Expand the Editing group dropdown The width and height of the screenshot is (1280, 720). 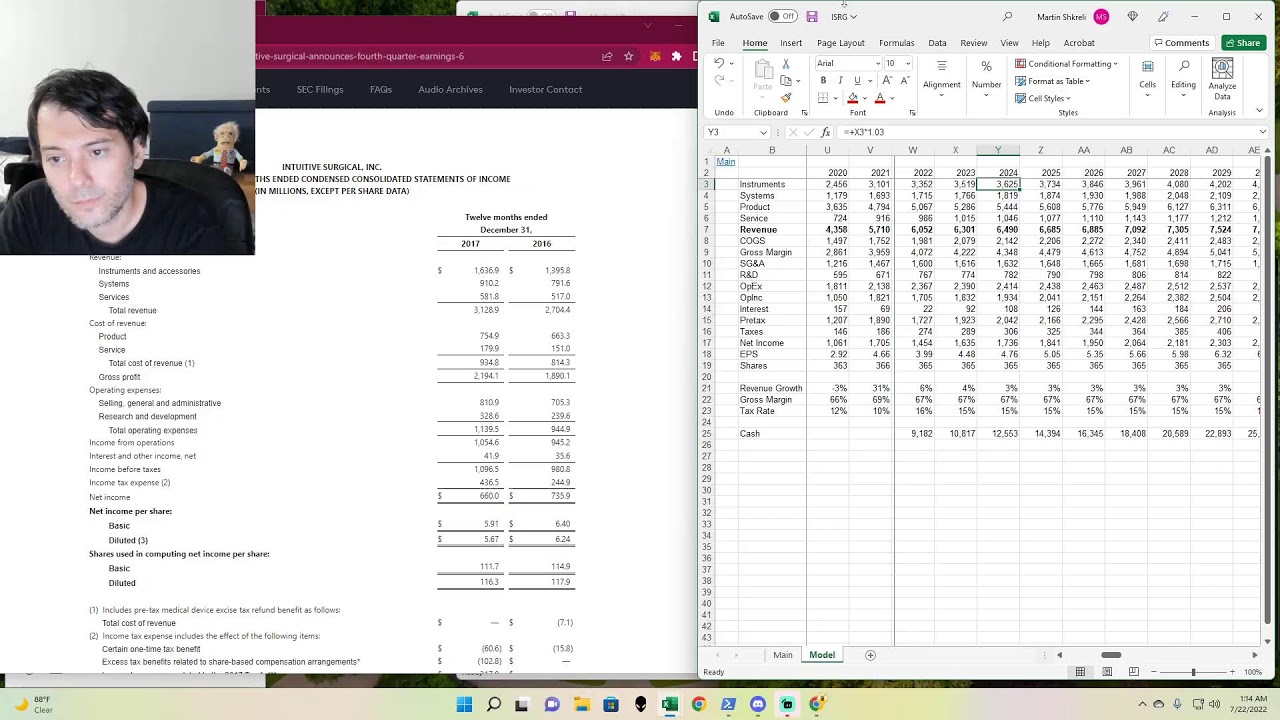pos(1183,77)
